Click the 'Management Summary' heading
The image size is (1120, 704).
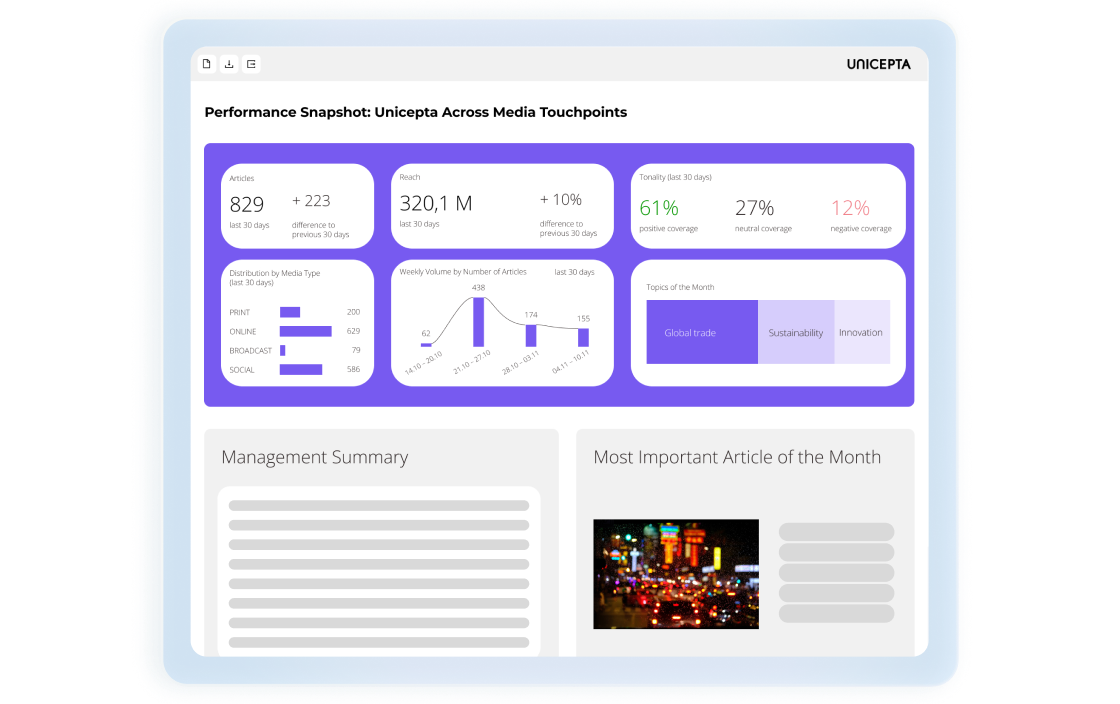[x=314, y=457]
